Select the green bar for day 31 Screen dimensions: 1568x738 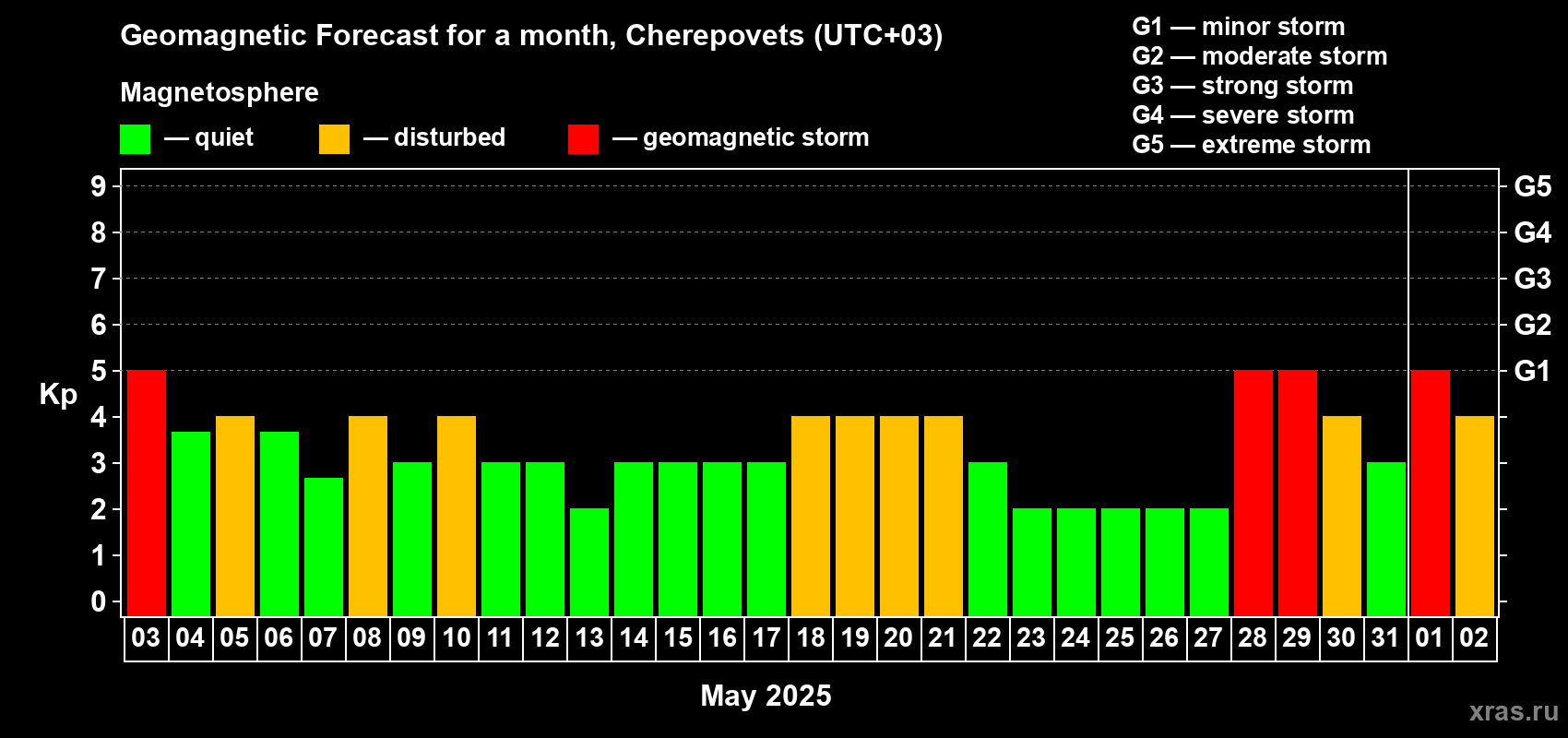coord(1386,540)
